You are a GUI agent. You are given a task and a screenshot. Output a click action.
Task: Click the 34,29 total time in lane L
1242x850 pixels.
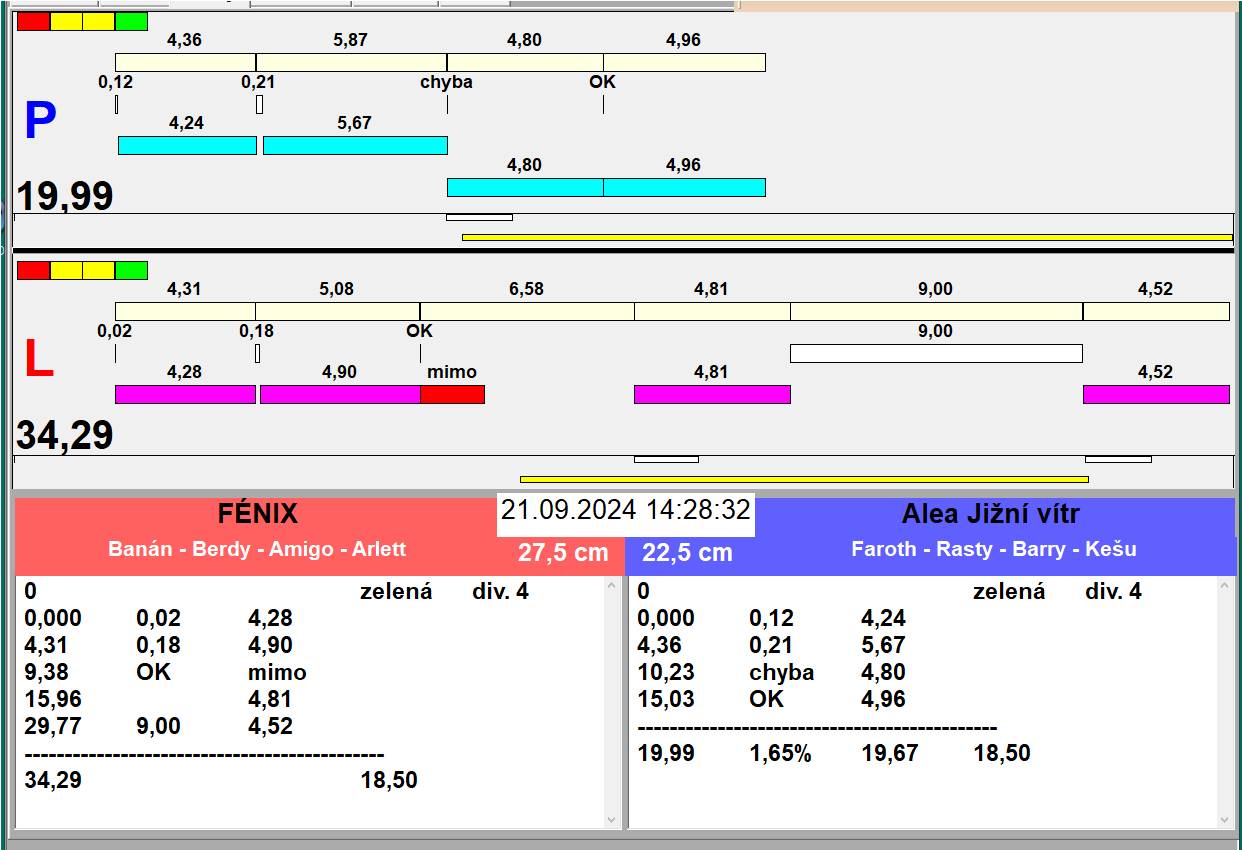click(65, 436)
